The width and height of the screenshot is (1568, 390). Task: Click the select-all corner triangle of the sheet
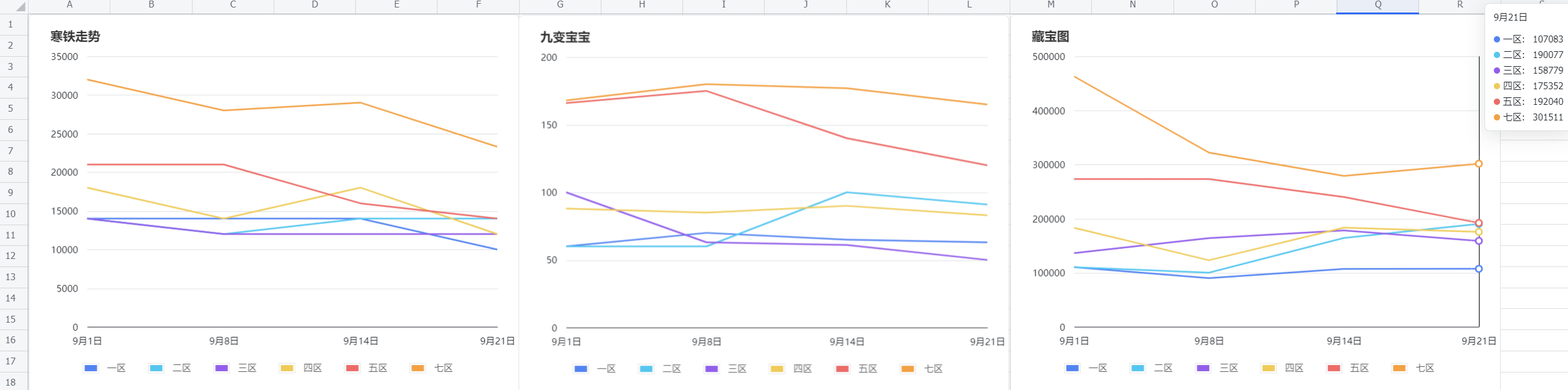(x=20, y=7)
